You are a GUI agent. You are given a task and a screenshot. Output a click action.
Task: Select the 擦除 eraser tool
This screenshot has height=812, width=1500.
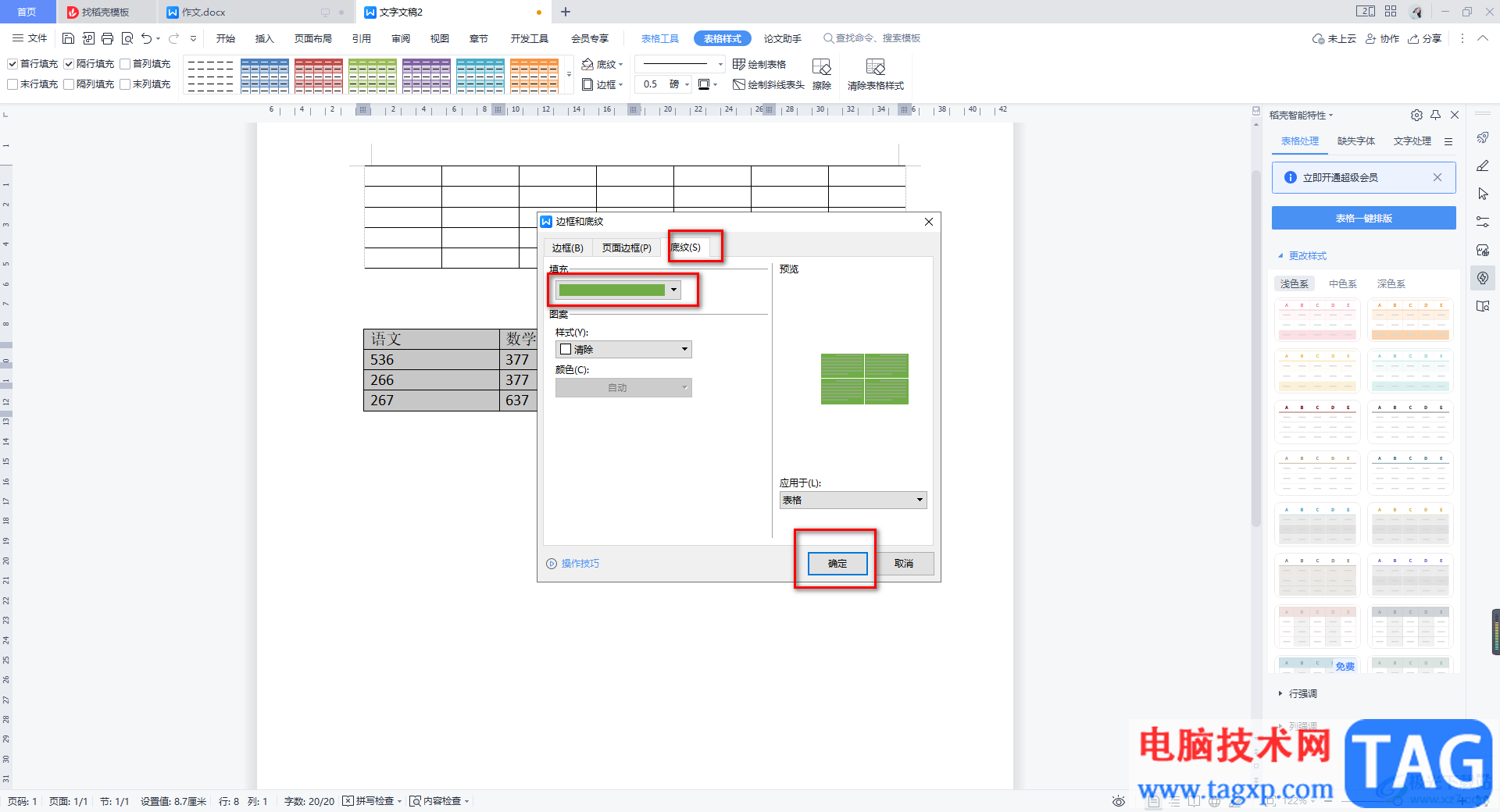pos(822,74)
